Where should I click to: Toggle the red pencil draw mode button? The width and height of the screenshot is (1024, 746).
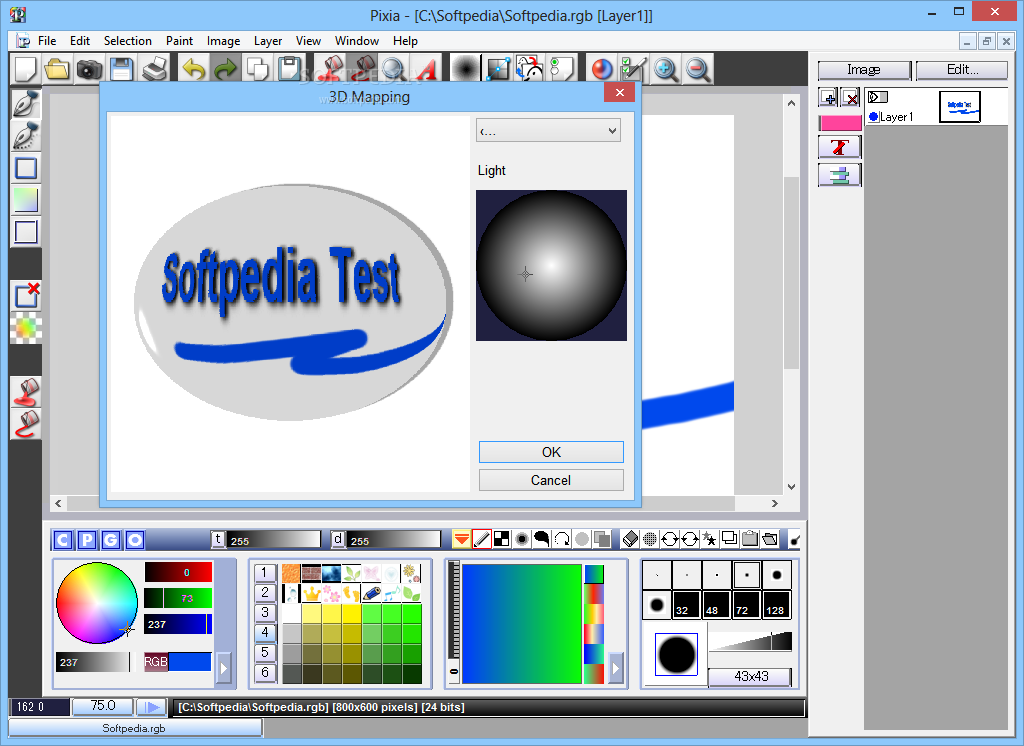(482, 539)
